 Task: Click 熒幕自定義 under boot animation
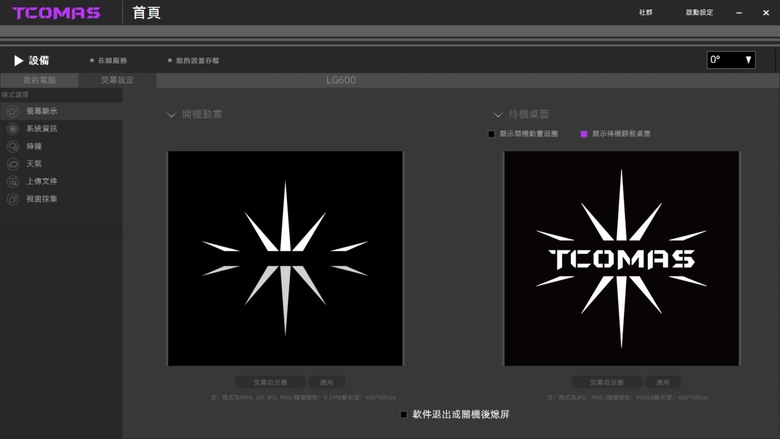click(x=270, y=382)
